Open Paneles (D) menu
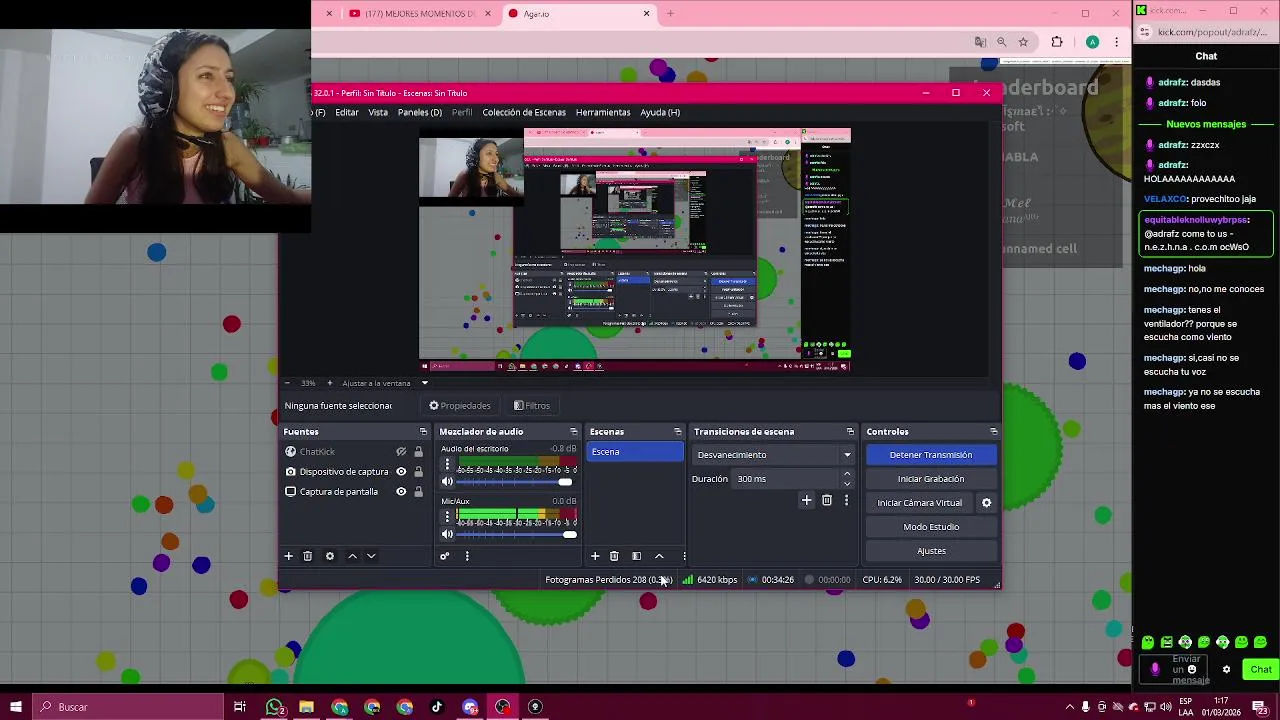Image resolution: width=1280 pixels, height=720 pixels. [419, 113]
